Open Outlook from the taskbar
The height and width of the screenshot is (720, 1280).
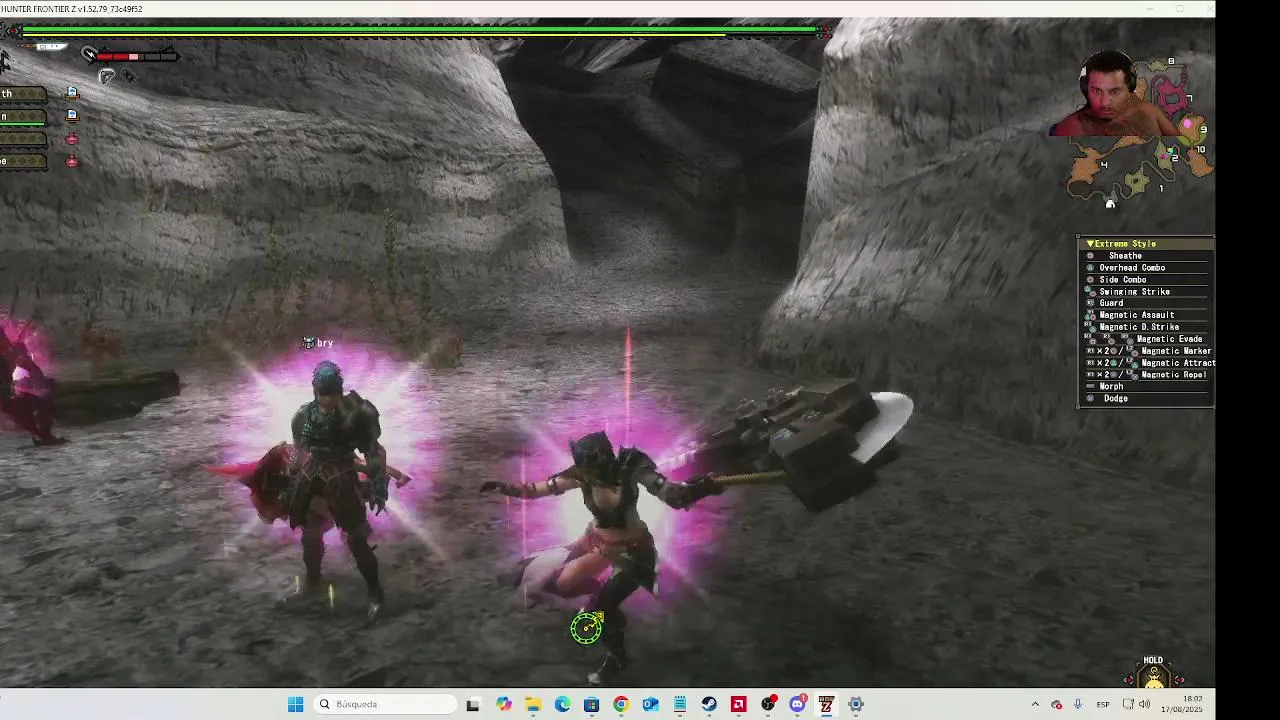coord(650,704)
